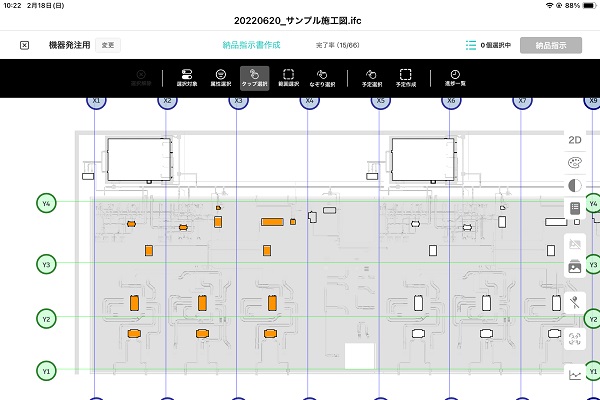This screenshot has height=400, width=600.
Task: Toggle the 選択対象 selection target switch
Action: pyautogui.click(x=186, y=77)
